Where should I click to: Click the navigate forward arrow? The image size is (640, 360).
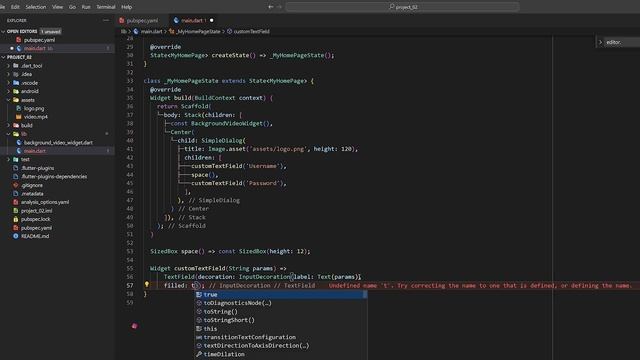click(x=280, y=7)
